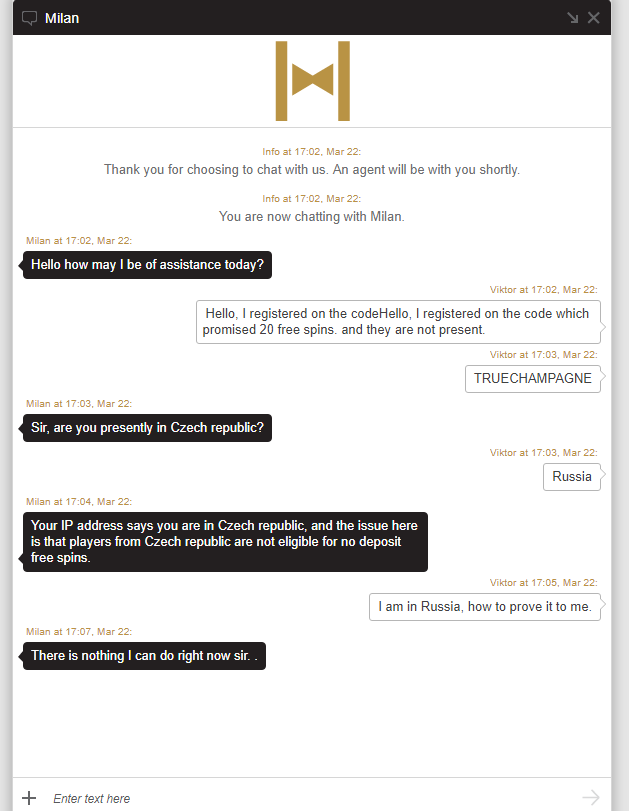
Task: Click the "Thank you for choosing to chat" notice
Action: click(312, 170)
